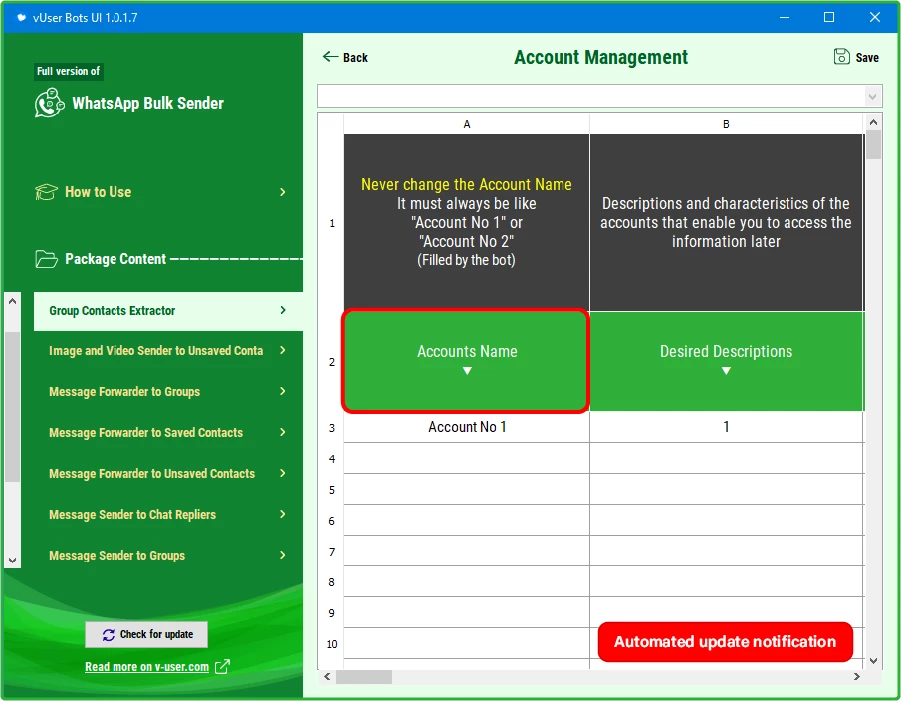The image size is (901, 701).
Task: Select Message Sender to Groups item
Action: coord(117,555)
